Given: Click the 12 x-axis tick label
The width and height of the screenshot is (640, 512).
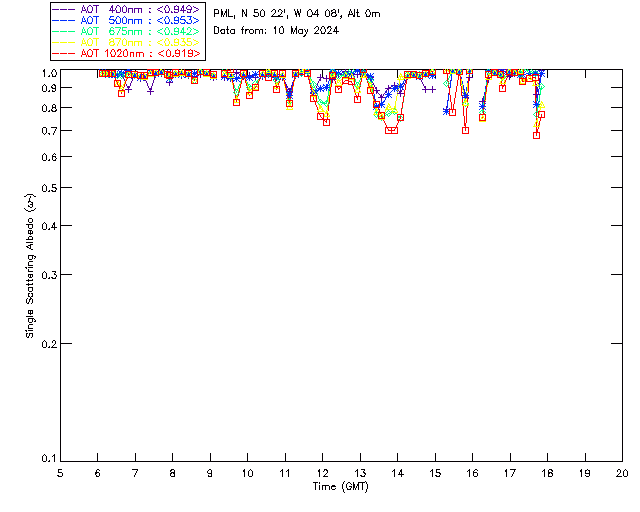Looking at the screenshot, I should 322,473.
